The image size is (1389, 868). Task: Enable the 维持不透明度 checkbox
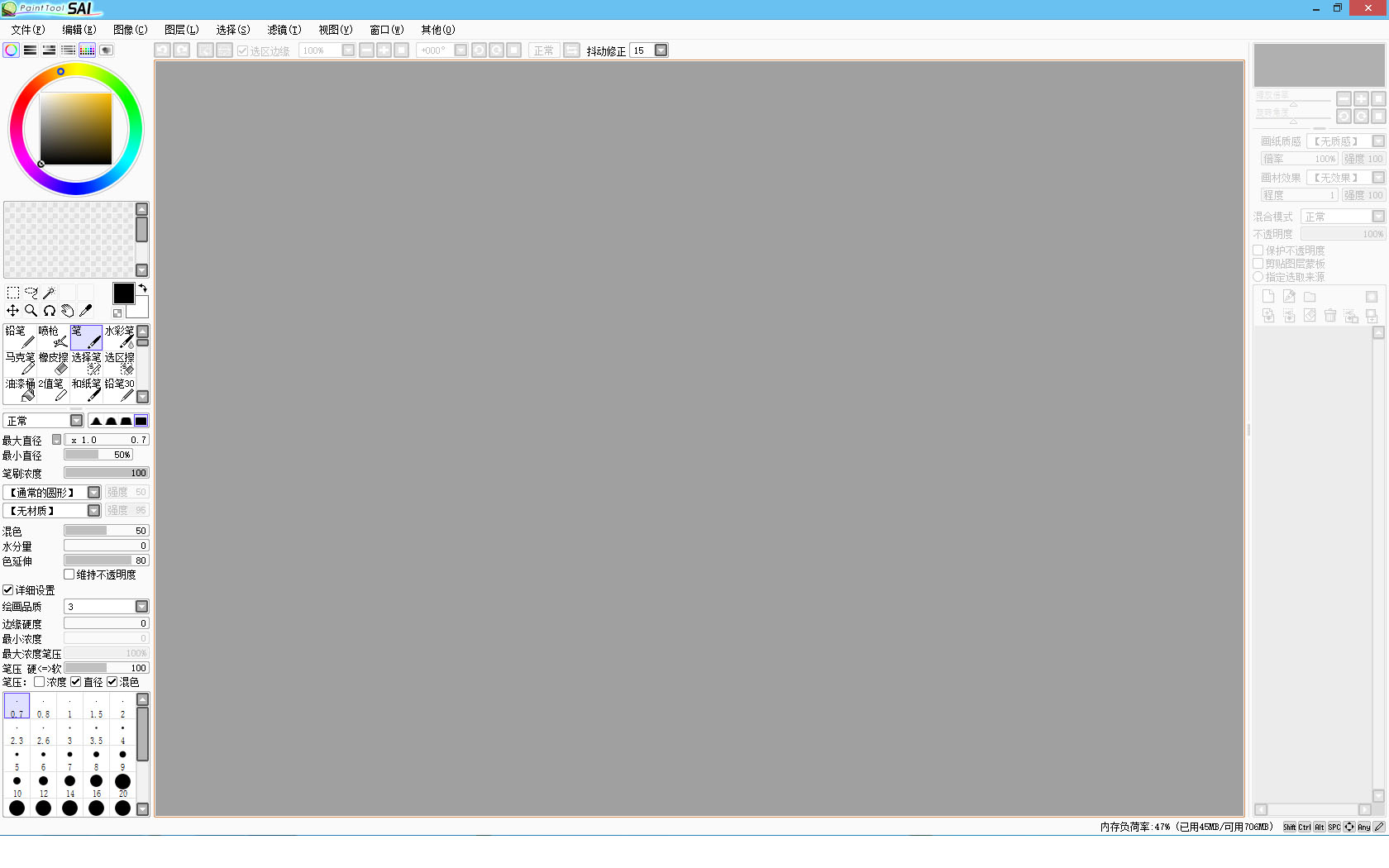pyautogui.click(x=69, y=575)
